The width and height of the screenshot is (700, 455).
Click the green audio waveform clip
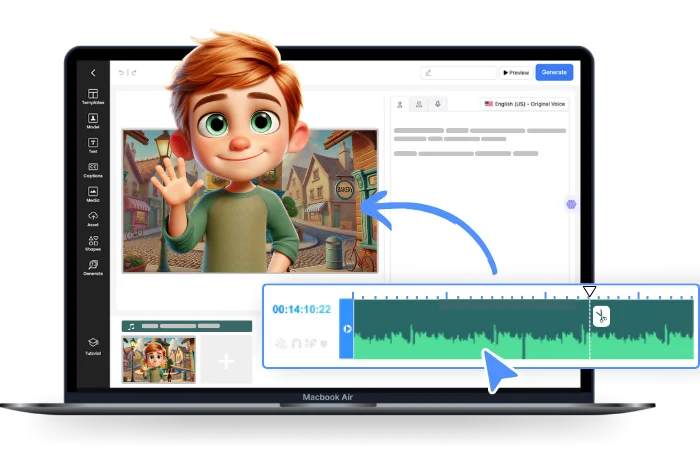[x=523, y=329]
